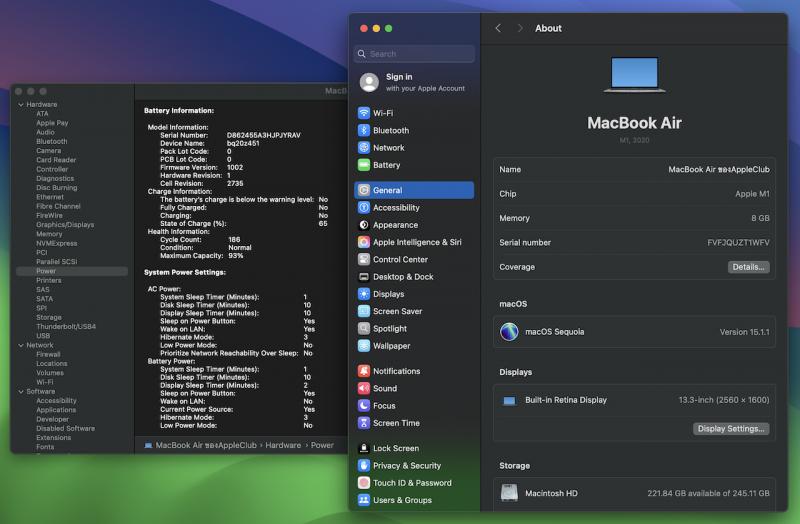Screen dimensions: 800x524
Task: Open the Focus moon icon
Action: tap(364, 406)
